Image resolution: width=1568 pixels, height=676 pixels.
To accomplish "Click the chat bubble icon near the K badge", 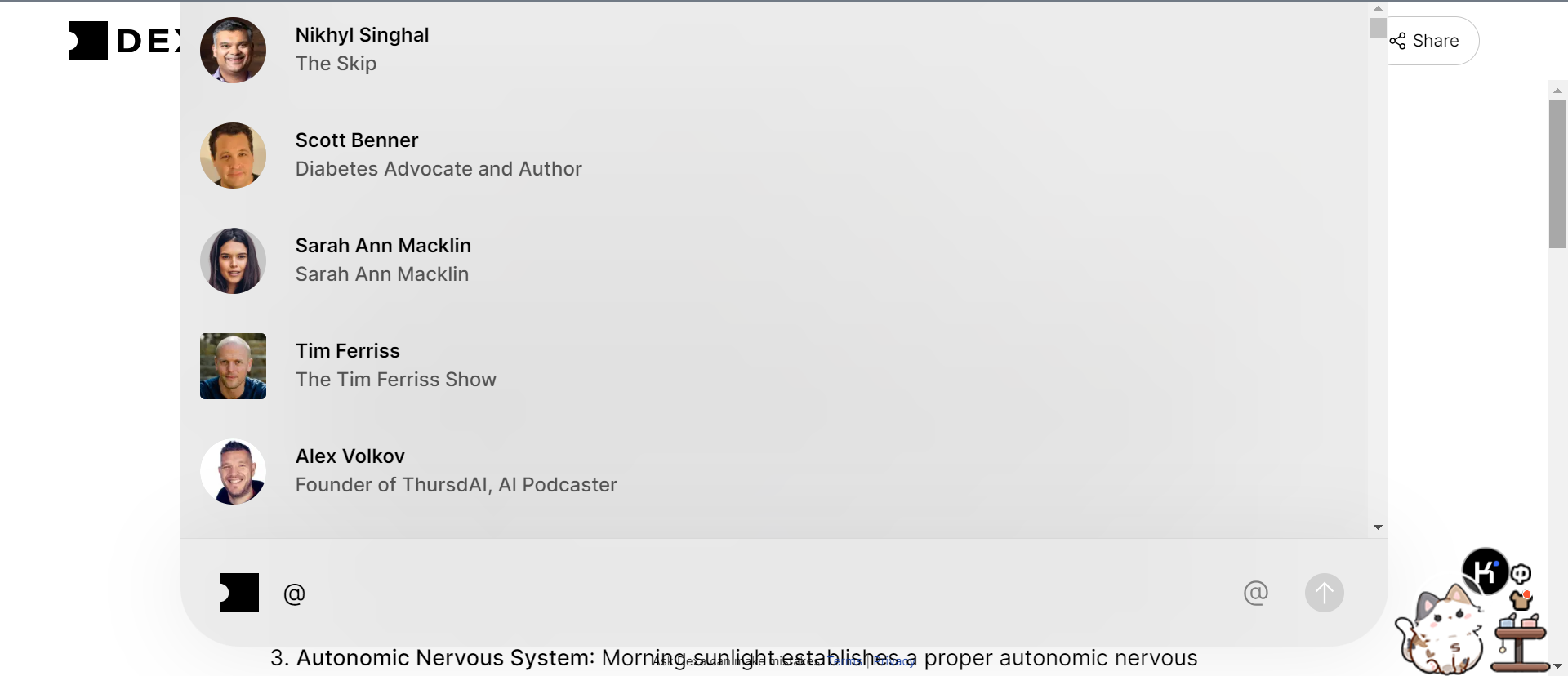I will coord(1521,574).
